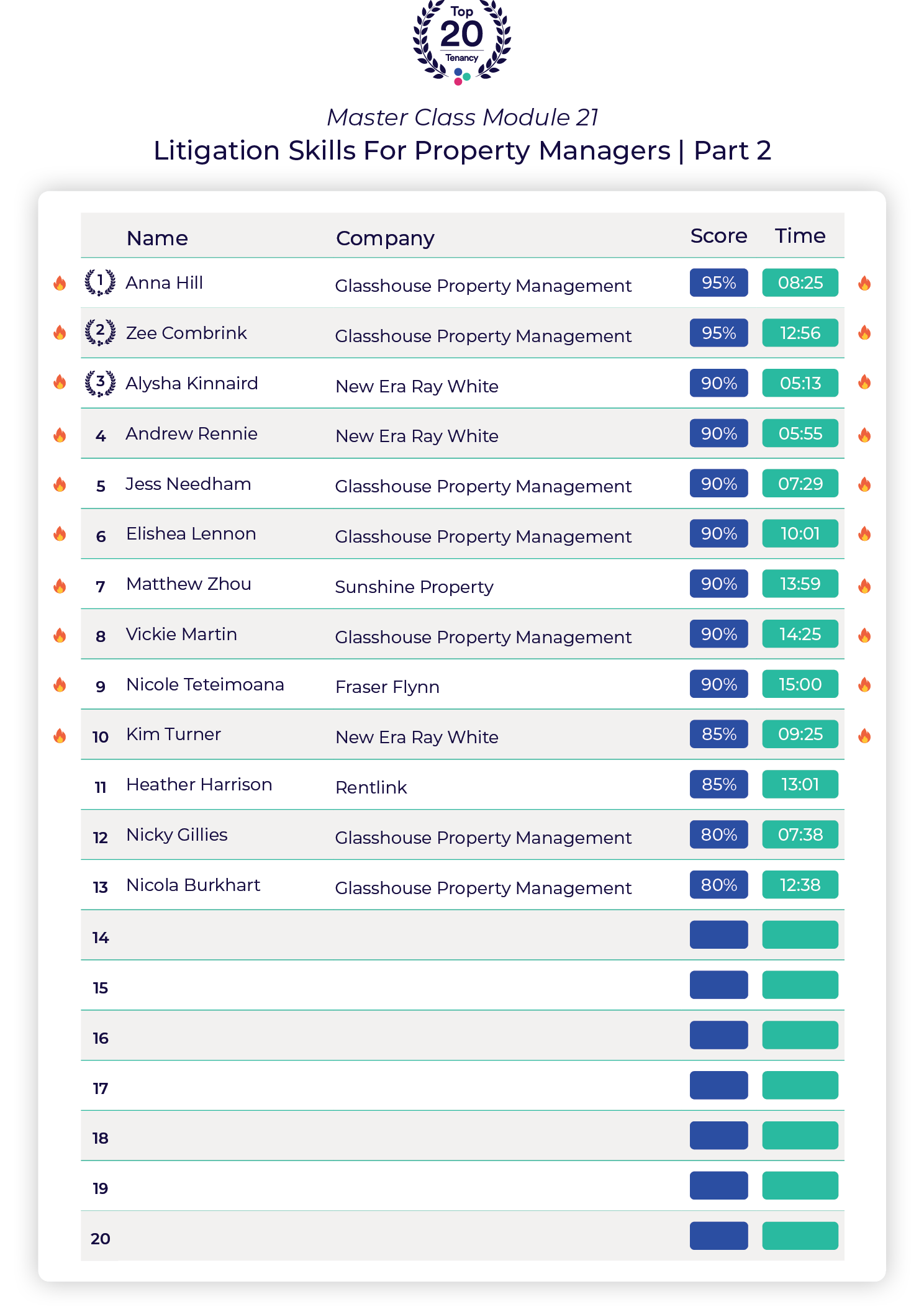Click the second-place laurel badge beside Zee Combrink
Screen dimensions: 924x1307
click(100, 332)
